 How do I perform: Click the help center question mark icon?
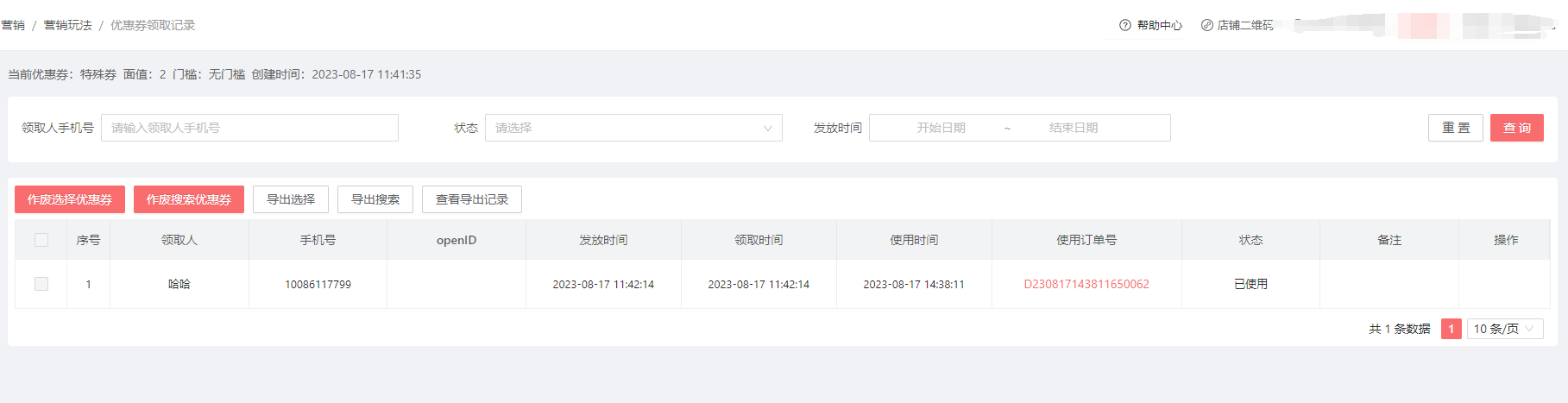coord(1124,25)
